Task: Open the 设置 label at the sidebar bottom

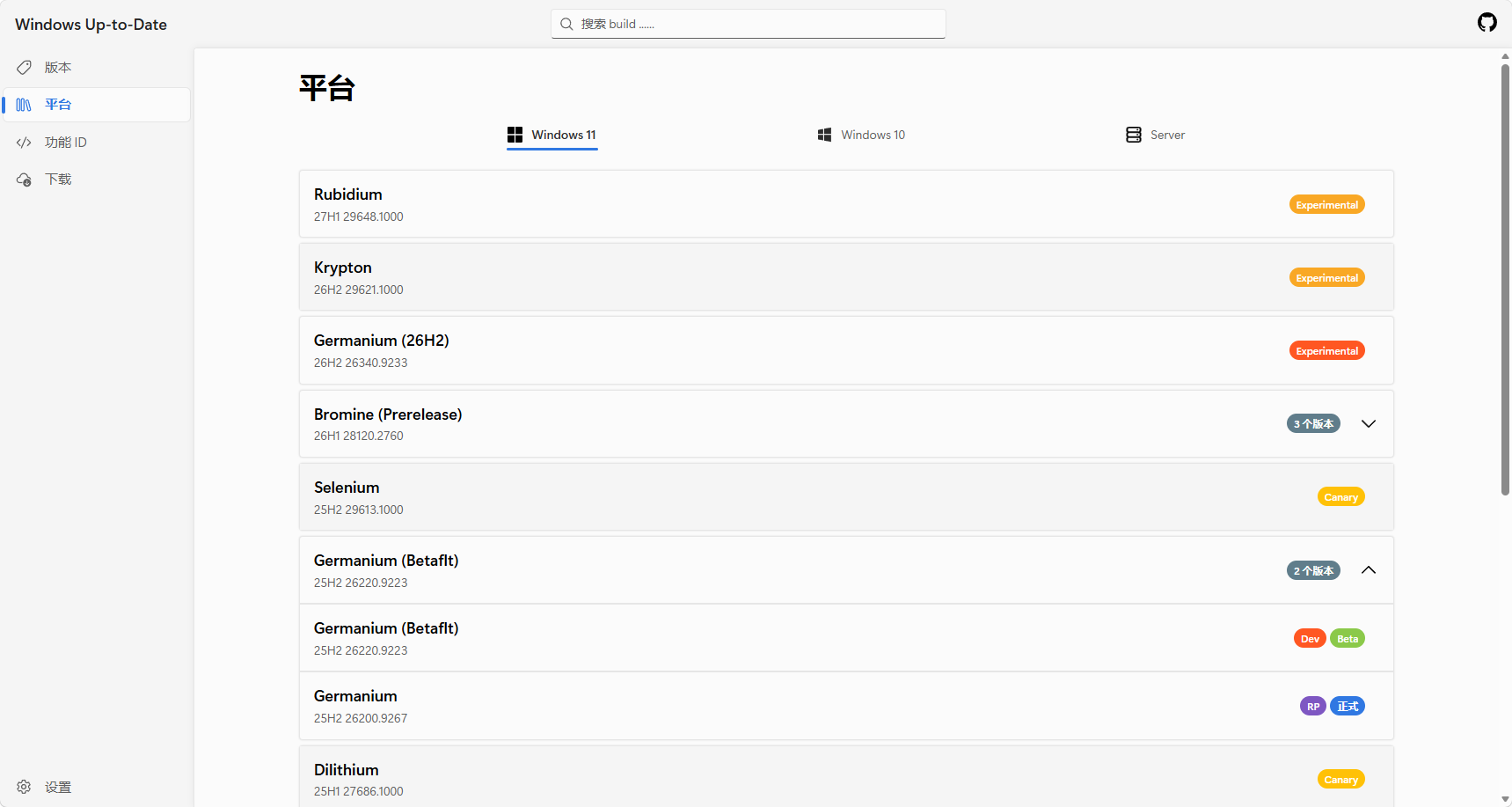Action: point(58,787)
